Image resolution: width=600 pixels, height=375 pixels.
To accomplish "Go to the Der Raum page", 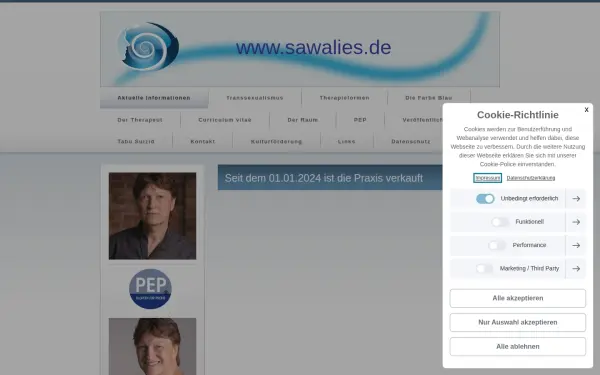I will point(303,120).
